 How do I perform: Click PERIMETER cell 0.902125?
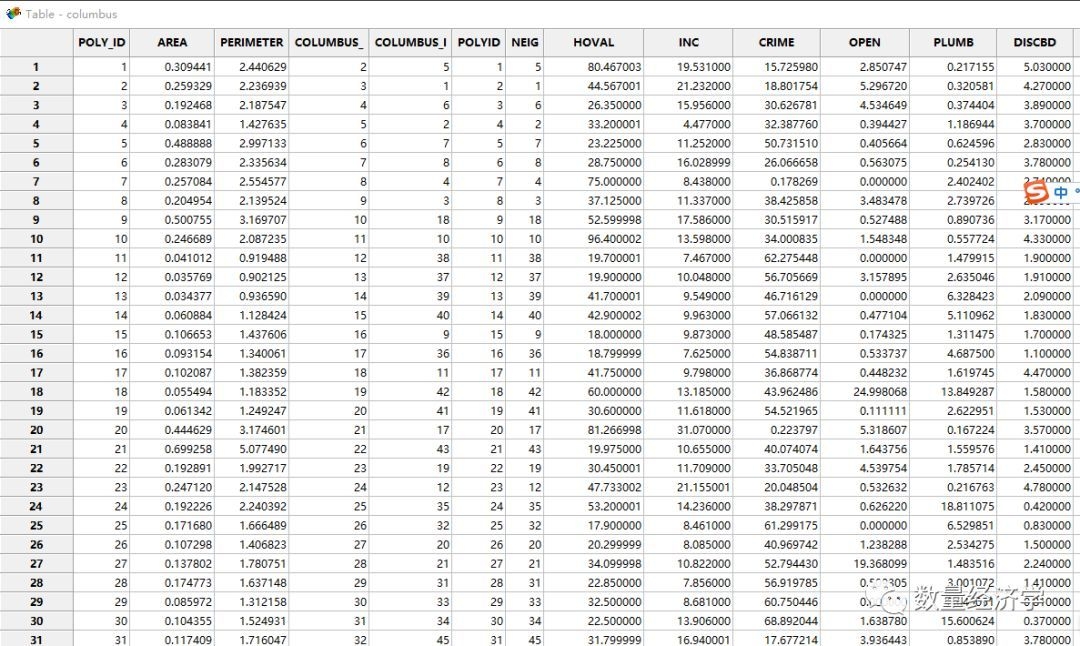[x=251, y=277]
